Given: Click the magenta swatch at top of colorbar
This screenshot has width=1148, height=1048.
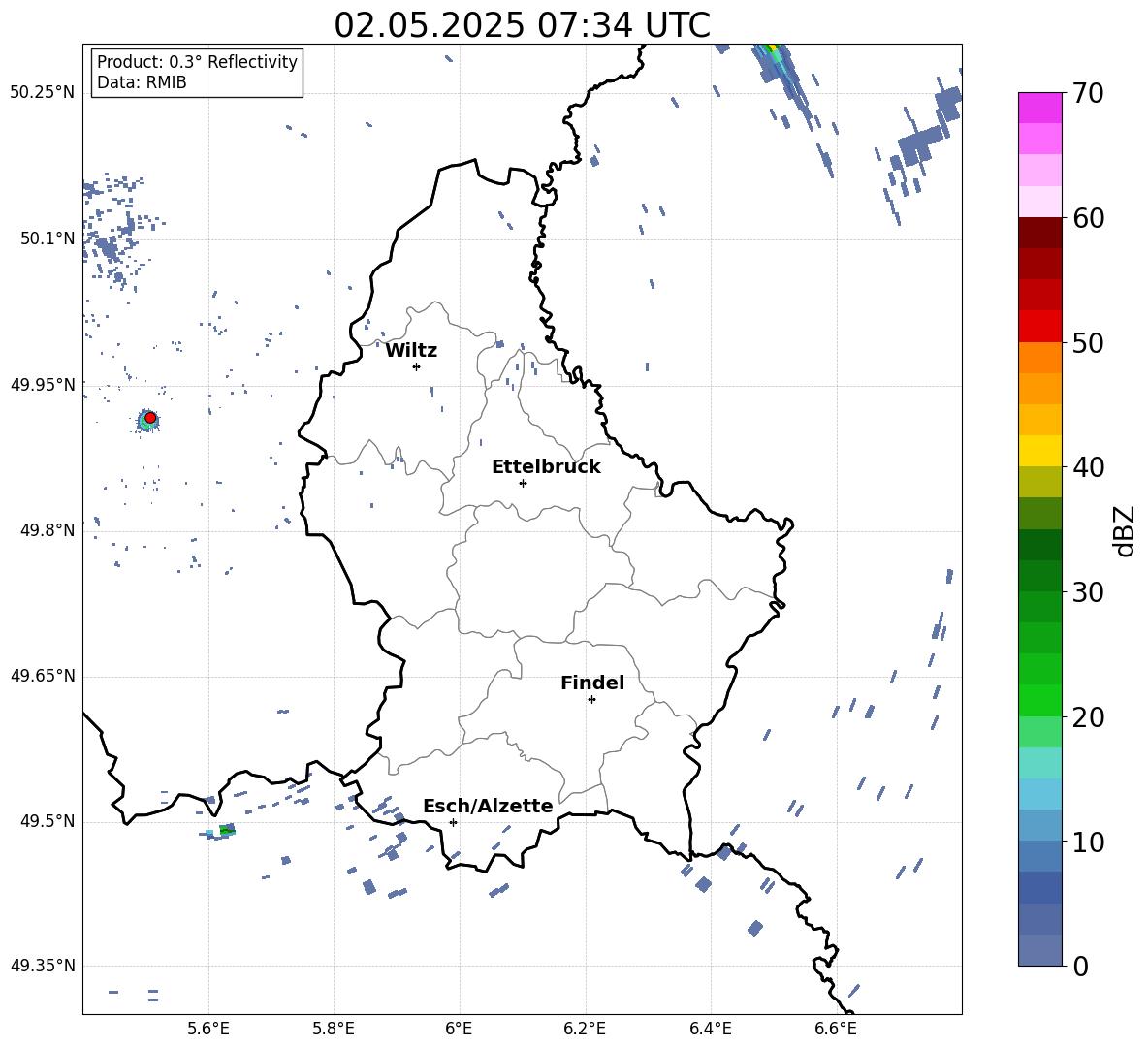Looking at the screenshot, I should pos(1039,108).
